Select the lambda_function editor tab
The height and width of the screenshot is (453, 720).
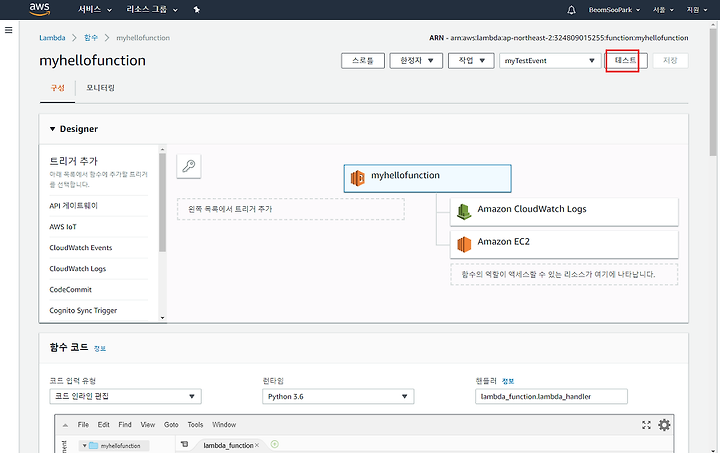pyautogui.click(x=228, y=445)
